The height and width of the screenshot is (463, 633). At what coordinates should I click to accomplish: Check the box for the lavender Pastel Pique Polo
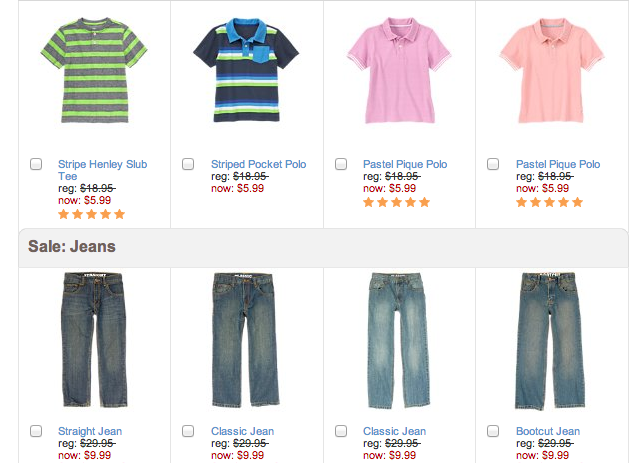(341, 164)
